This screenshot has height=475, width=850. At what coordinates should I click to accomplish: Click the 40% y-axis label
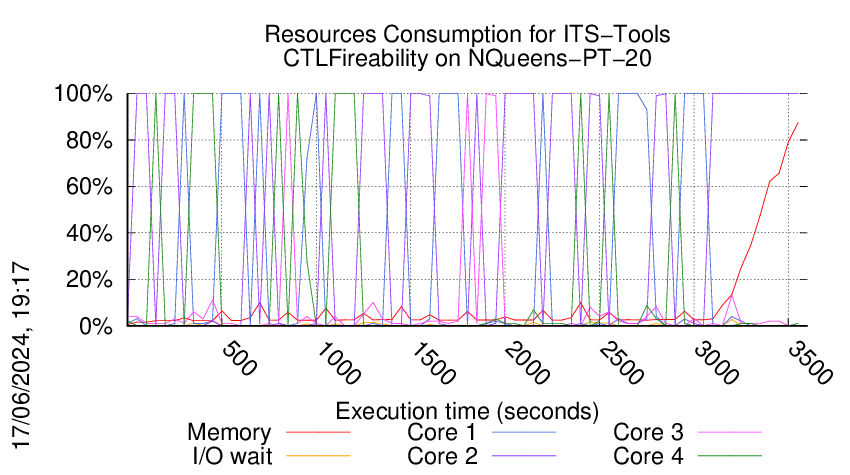pyautogui.click(x=89, y=234)
